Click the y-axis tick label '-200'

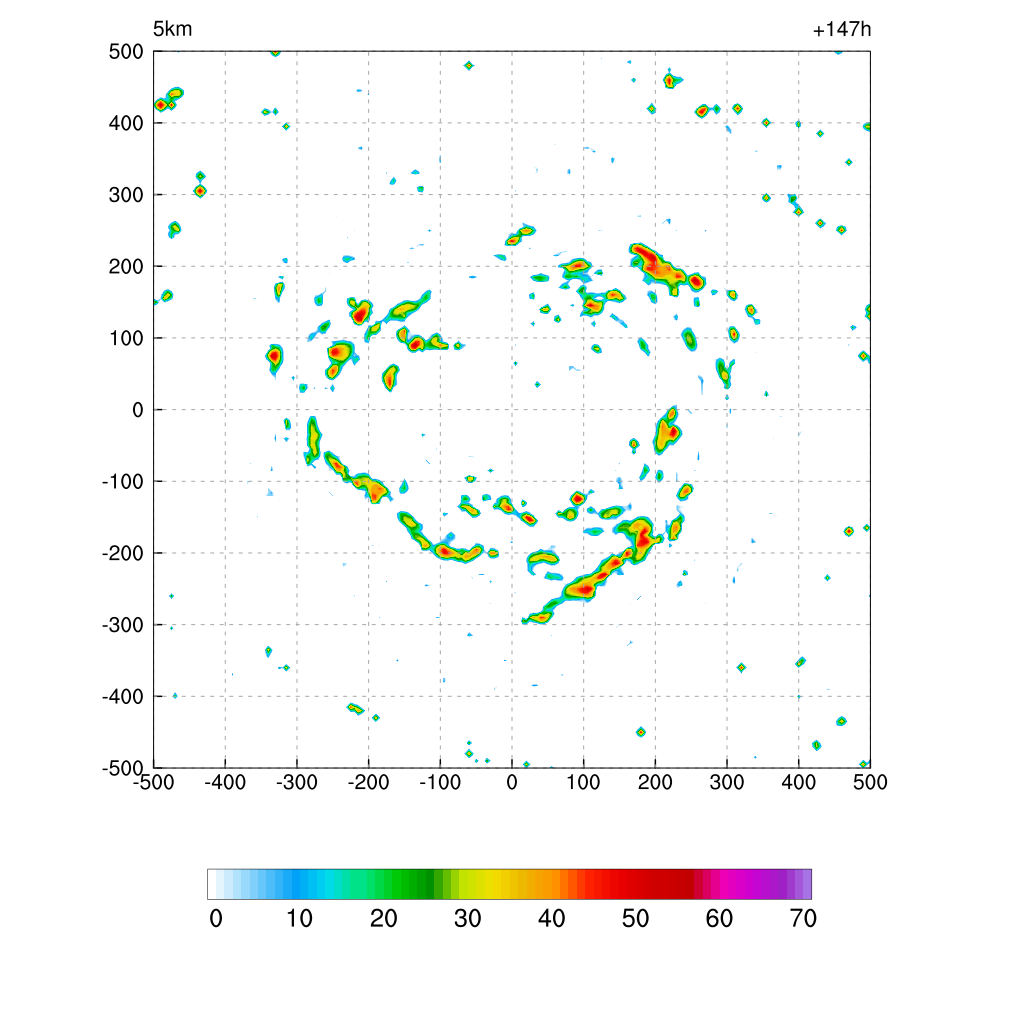point(123,554)
